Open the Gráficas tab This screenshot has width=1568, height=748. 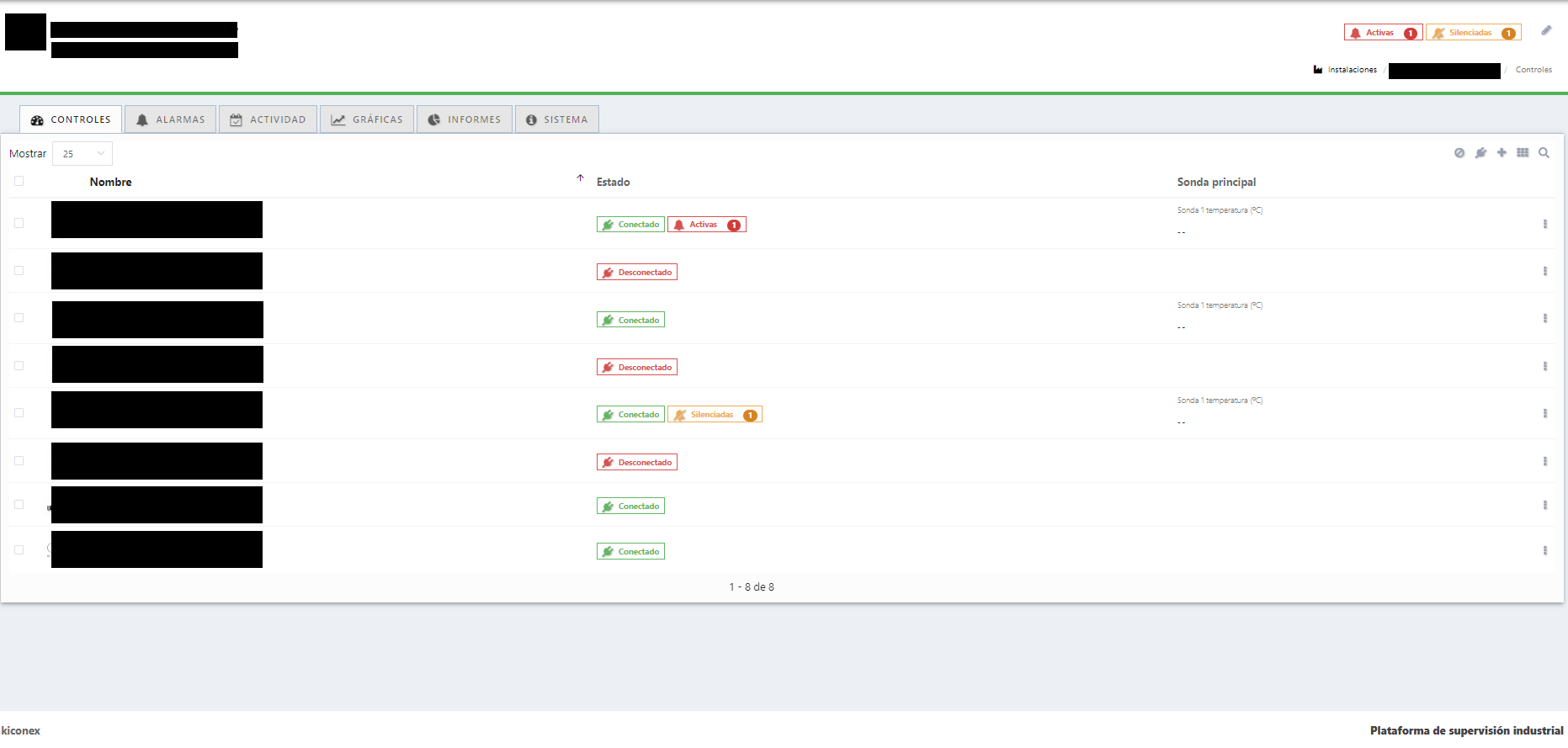[x=367, y=119]
